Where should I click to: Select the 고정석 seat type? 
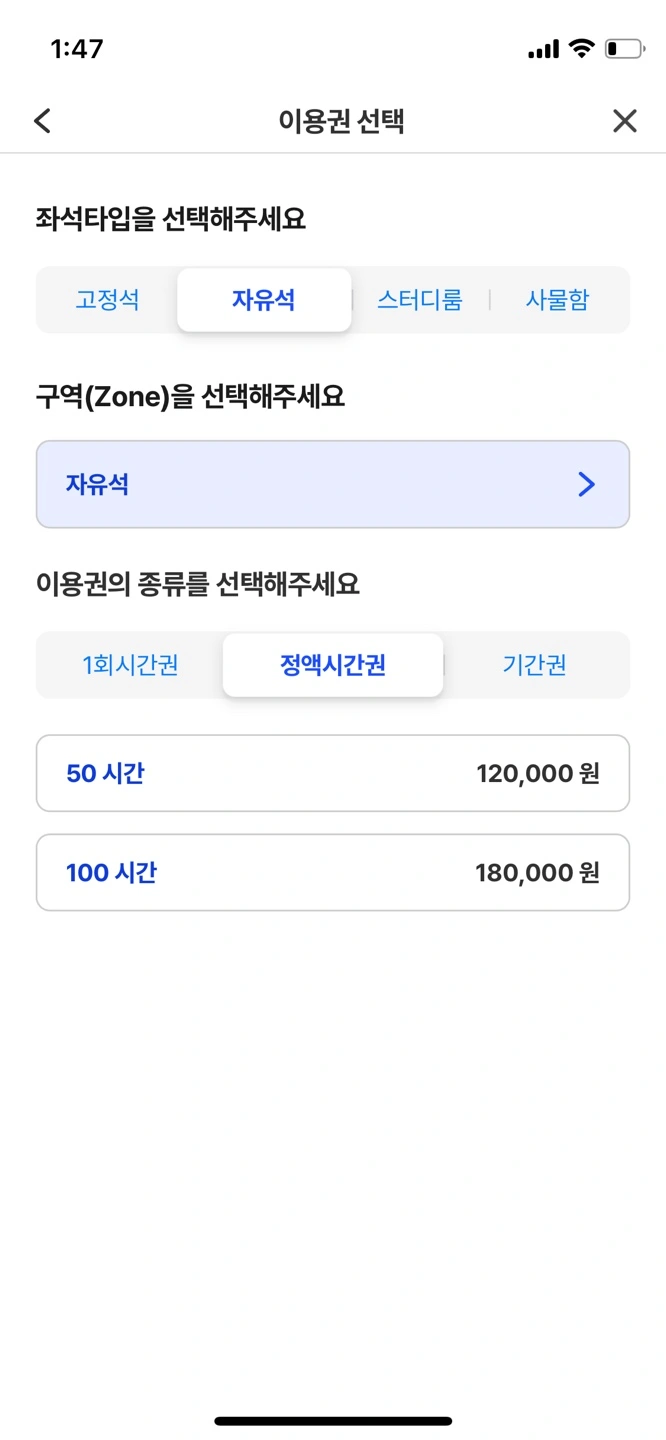107,300
